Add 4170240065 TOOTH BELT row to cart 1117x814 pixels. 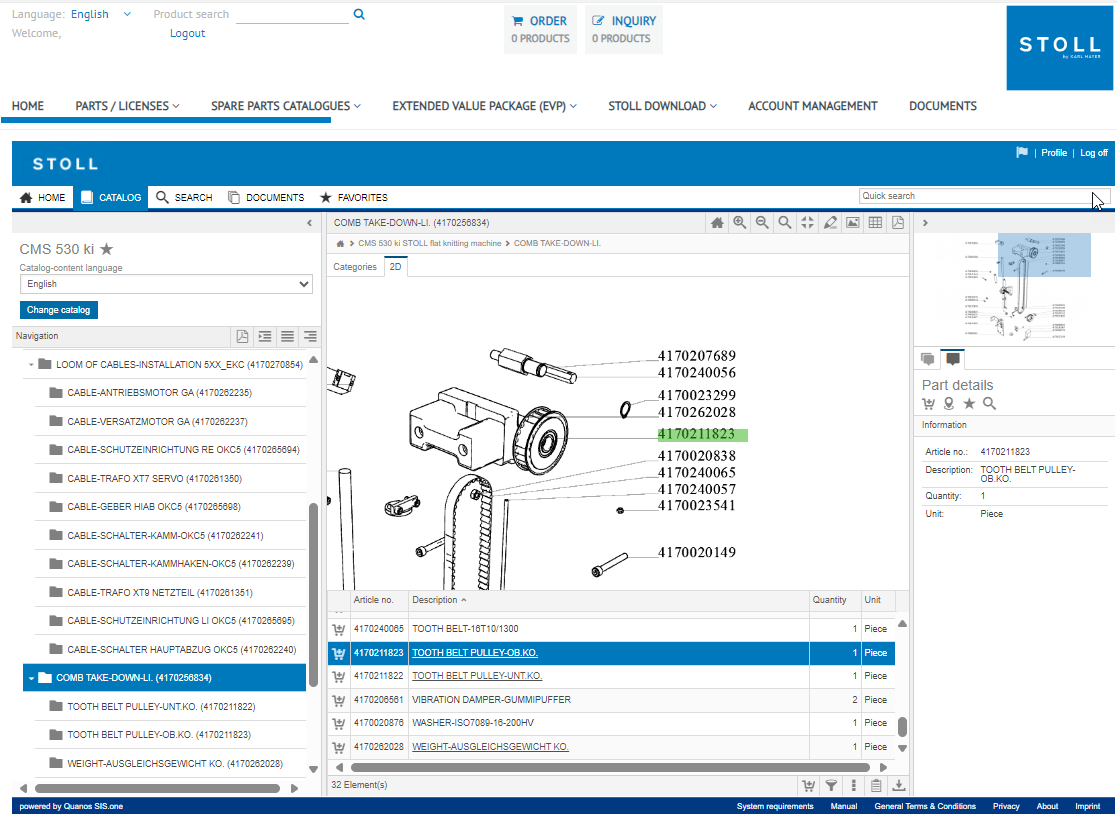tap(338, 630)
